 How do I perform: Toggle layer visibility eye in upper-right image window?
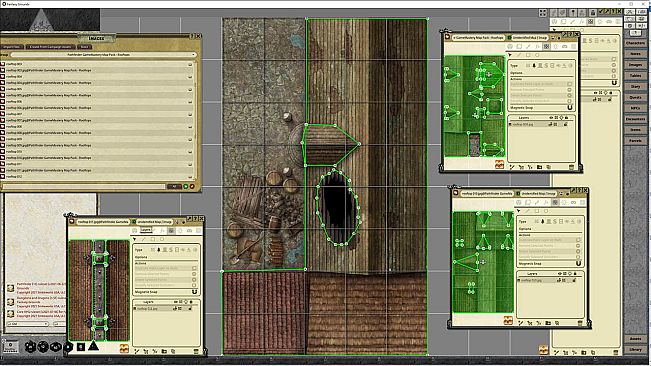coord(551,118)
